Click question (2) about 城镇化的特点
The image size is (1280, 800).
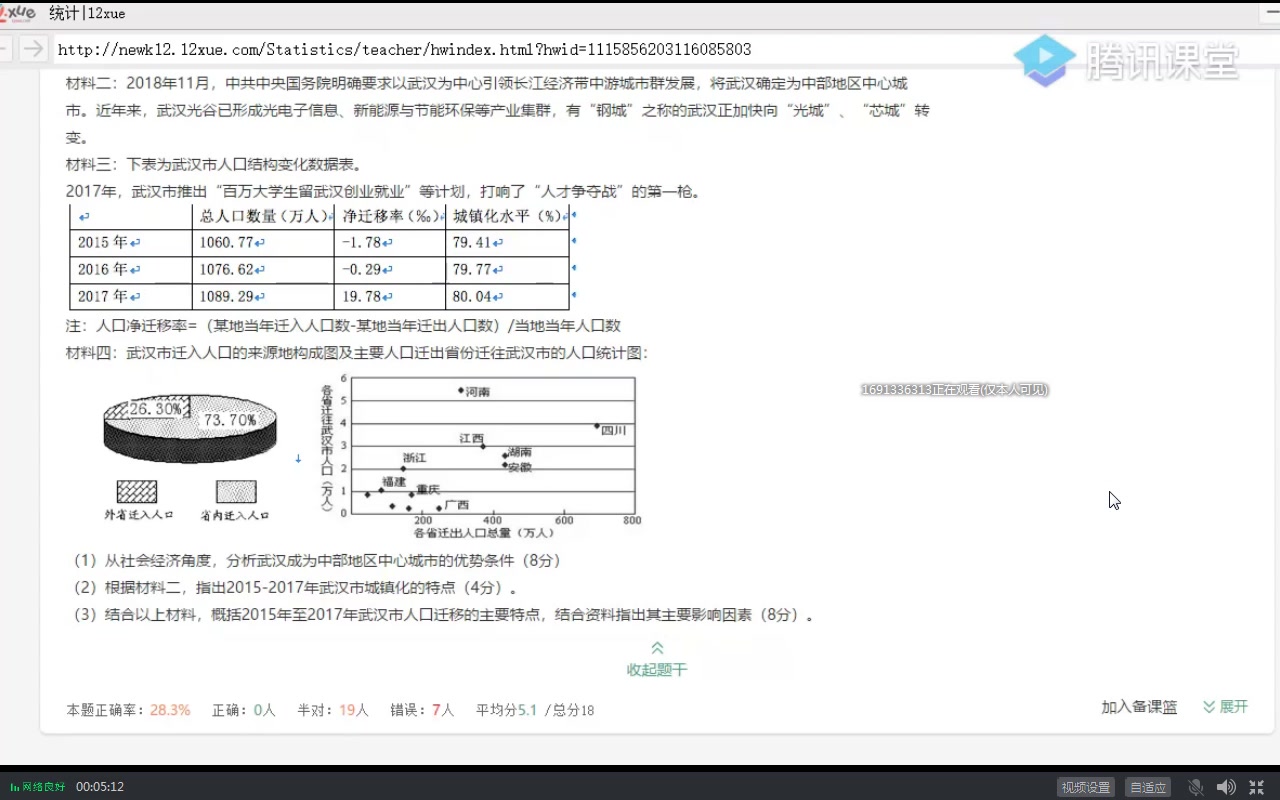click(x=296, y=588)
